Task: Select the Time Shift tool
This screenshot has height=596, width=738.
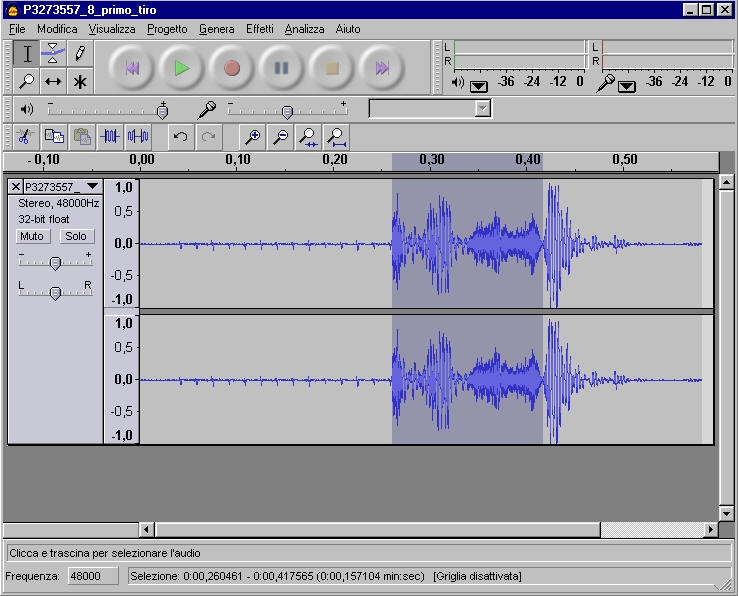Action: click(x=53, y=81)
